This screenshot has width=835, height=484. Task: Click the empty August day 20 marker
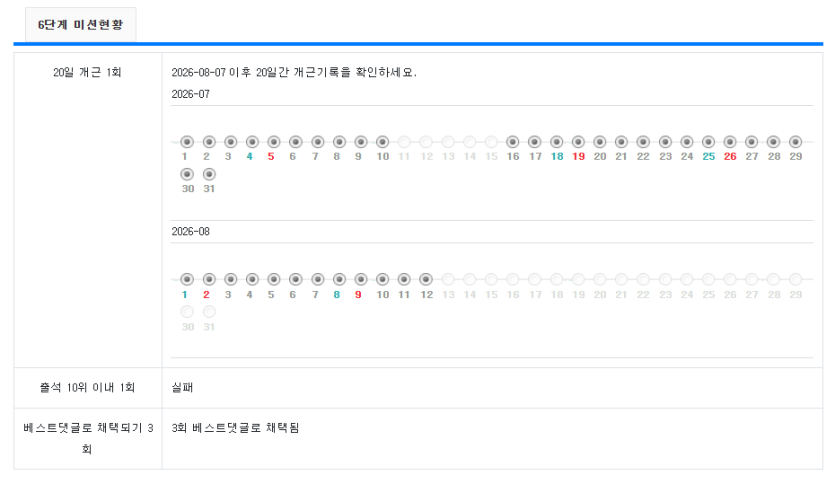[x=600, y=279]
